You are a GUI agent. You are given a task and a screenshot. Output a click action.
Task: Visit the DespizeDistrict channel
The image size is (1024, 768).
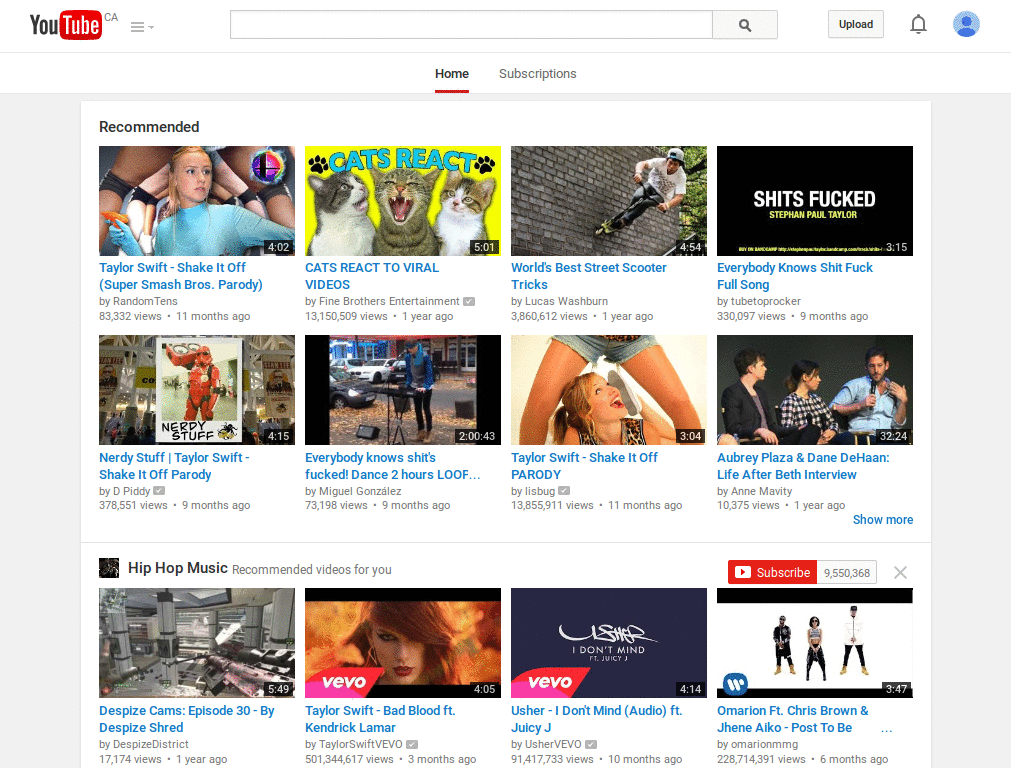tap(151, 744)
